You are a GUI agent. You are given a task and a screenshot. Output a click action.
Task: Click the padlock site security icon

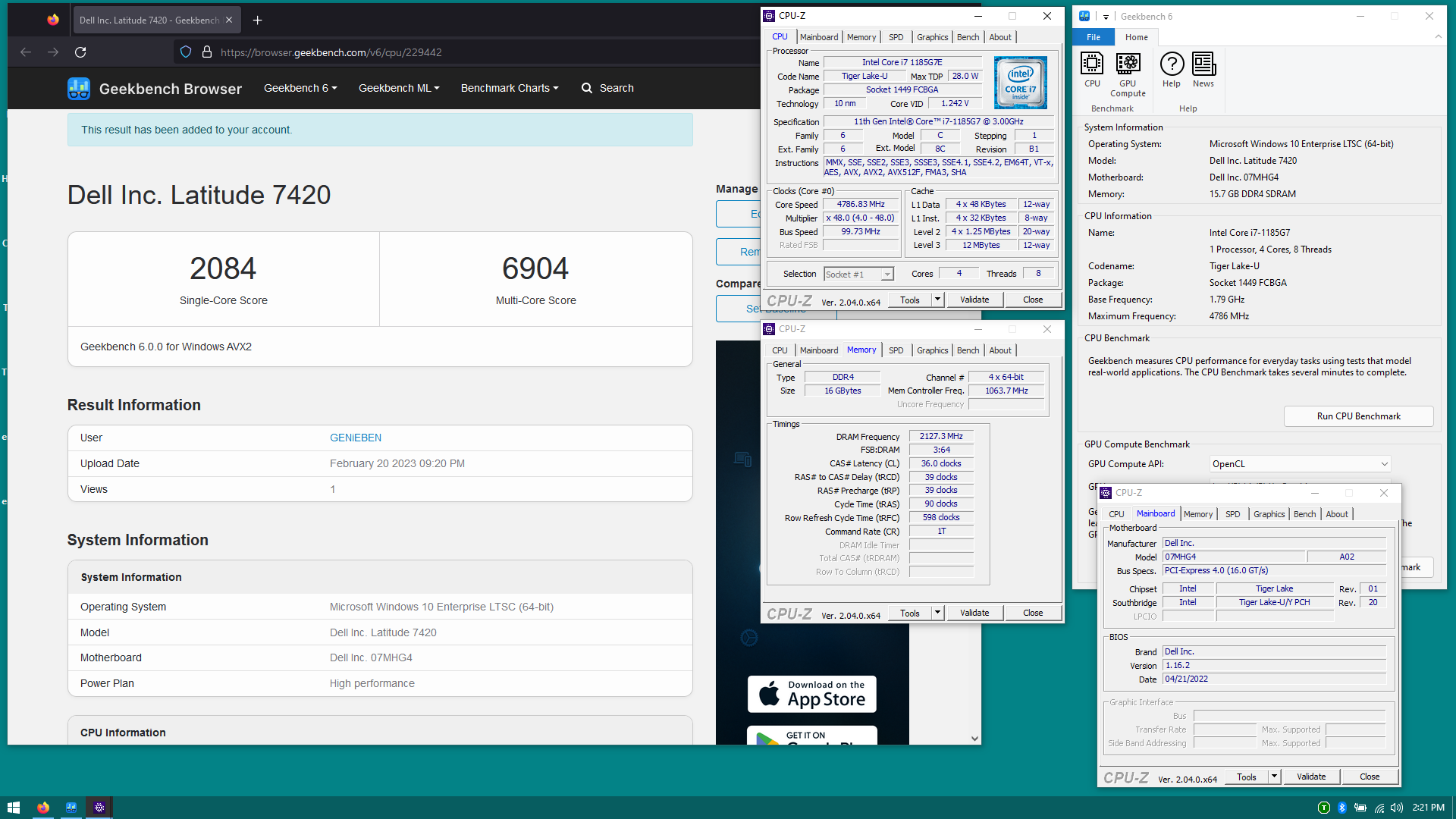(x=206, y=52)
